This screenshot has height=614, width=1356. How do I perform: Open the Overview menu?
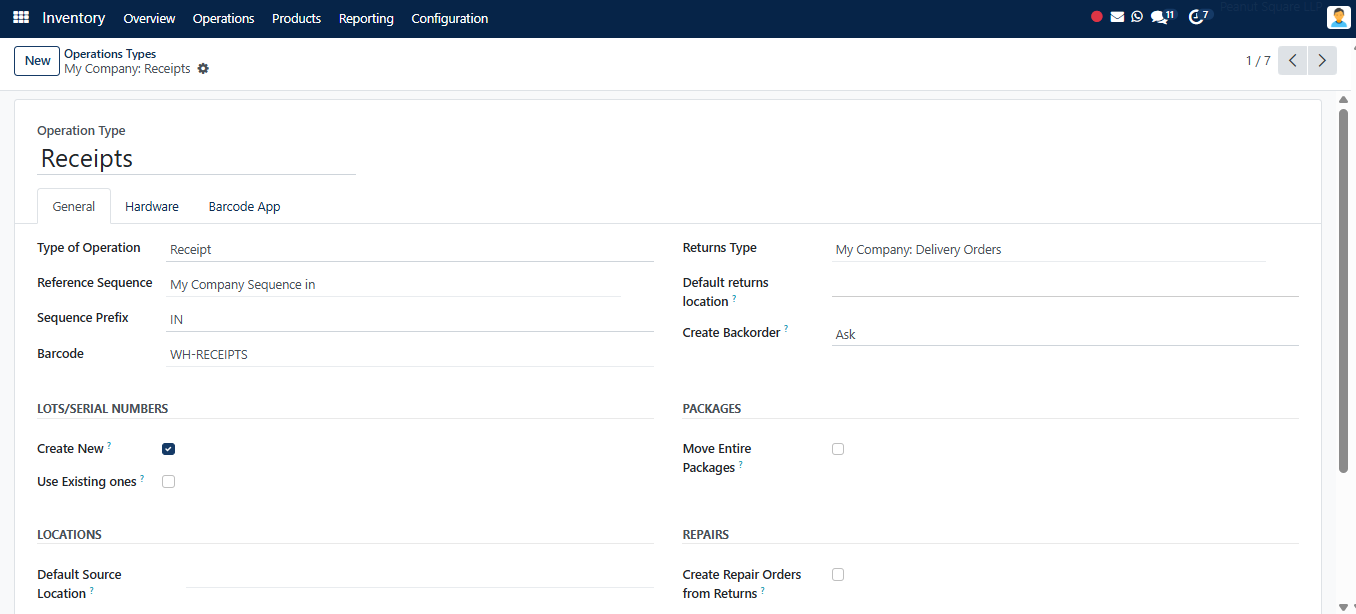(x=149, y=18)
